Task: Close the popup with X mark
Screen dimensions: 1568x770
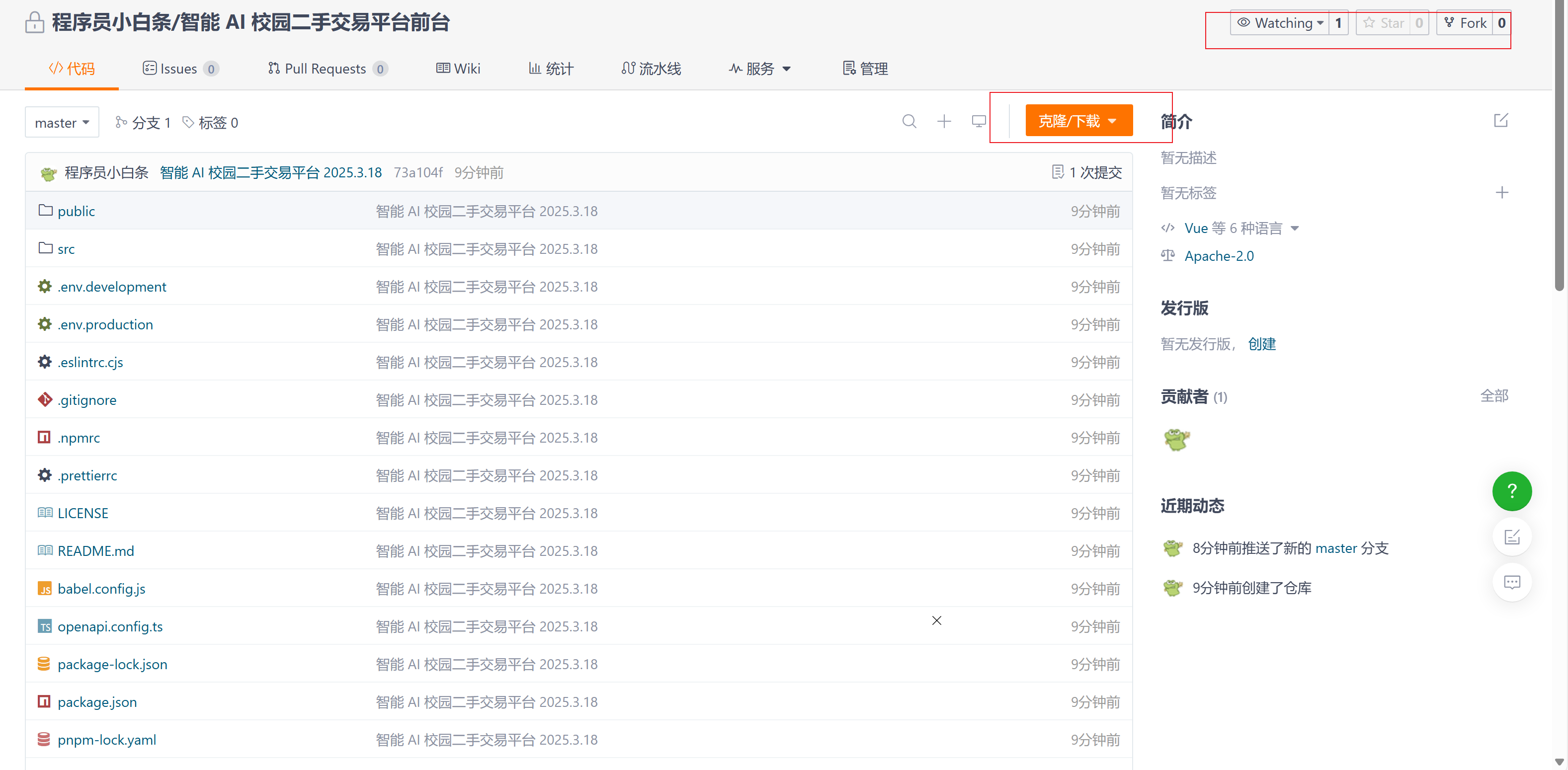Action: tap(936, 620)
